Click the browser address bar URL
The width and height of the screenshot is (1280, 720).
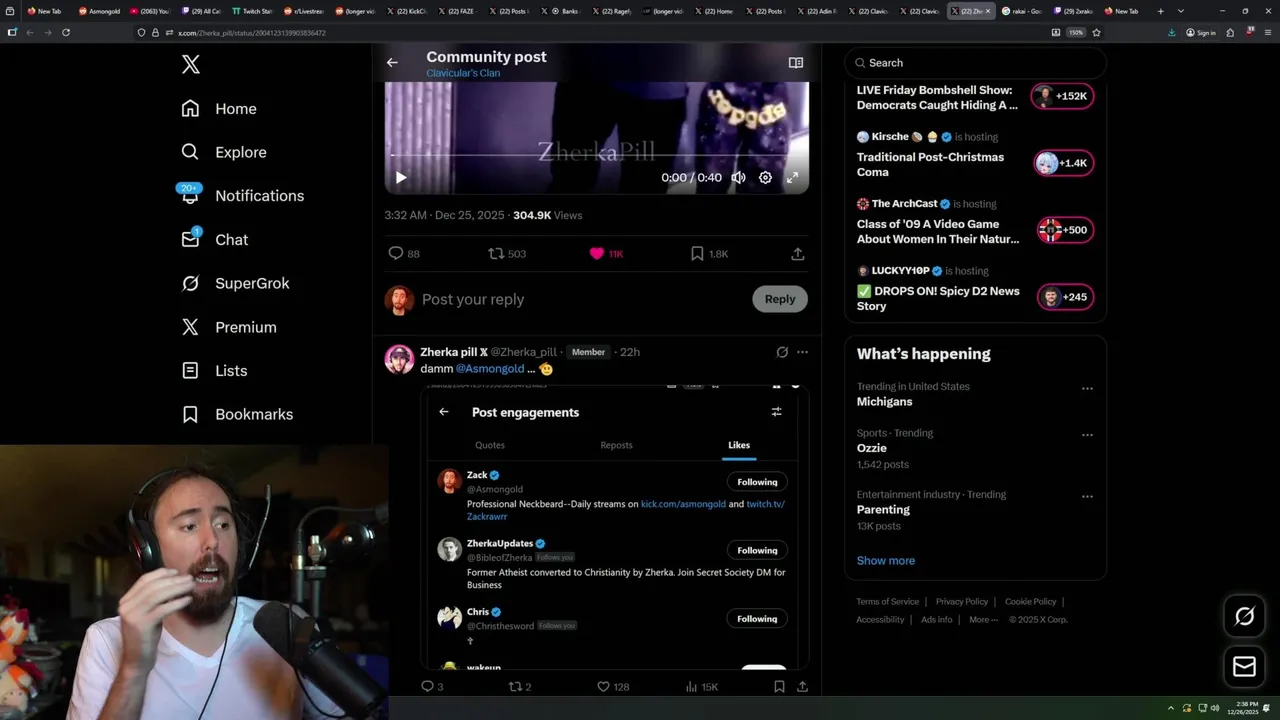click(252, 33)
